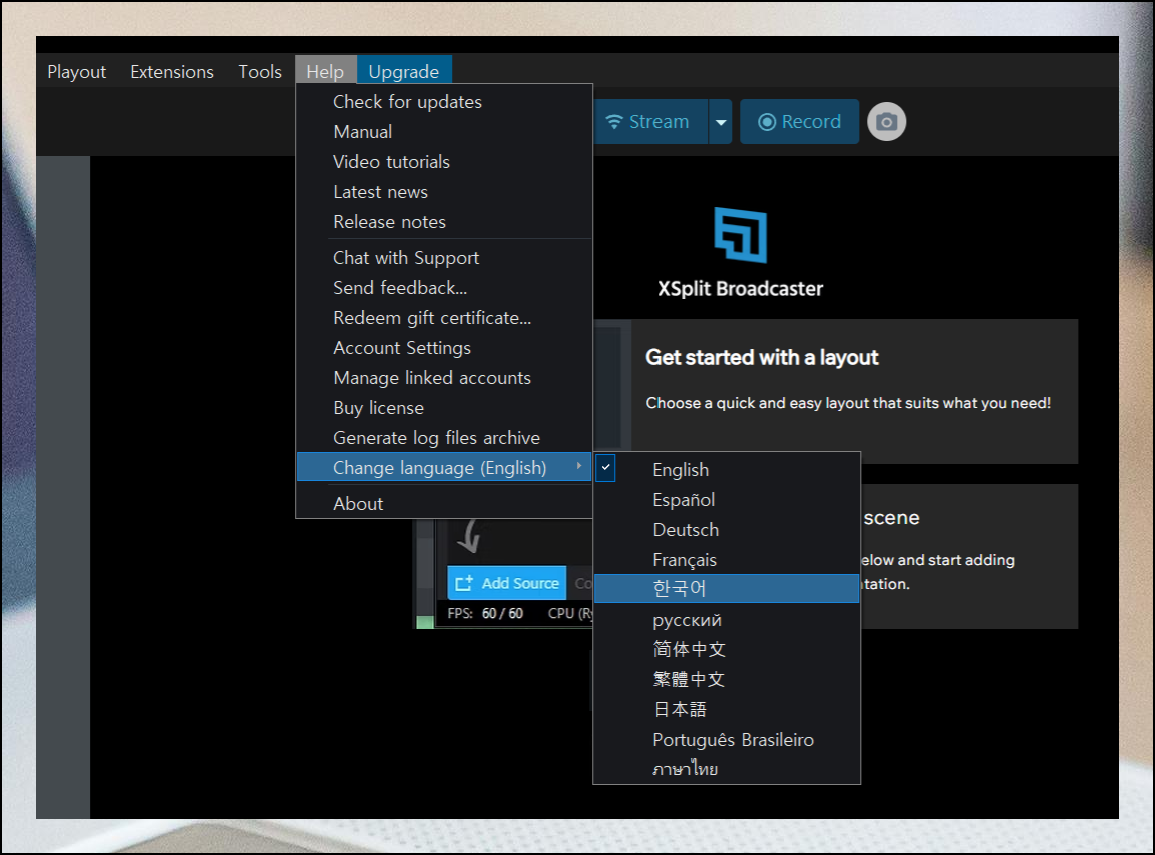Select Buy license
The image size is (1155, 855).
pyautogui.click(x=444, y=408)
